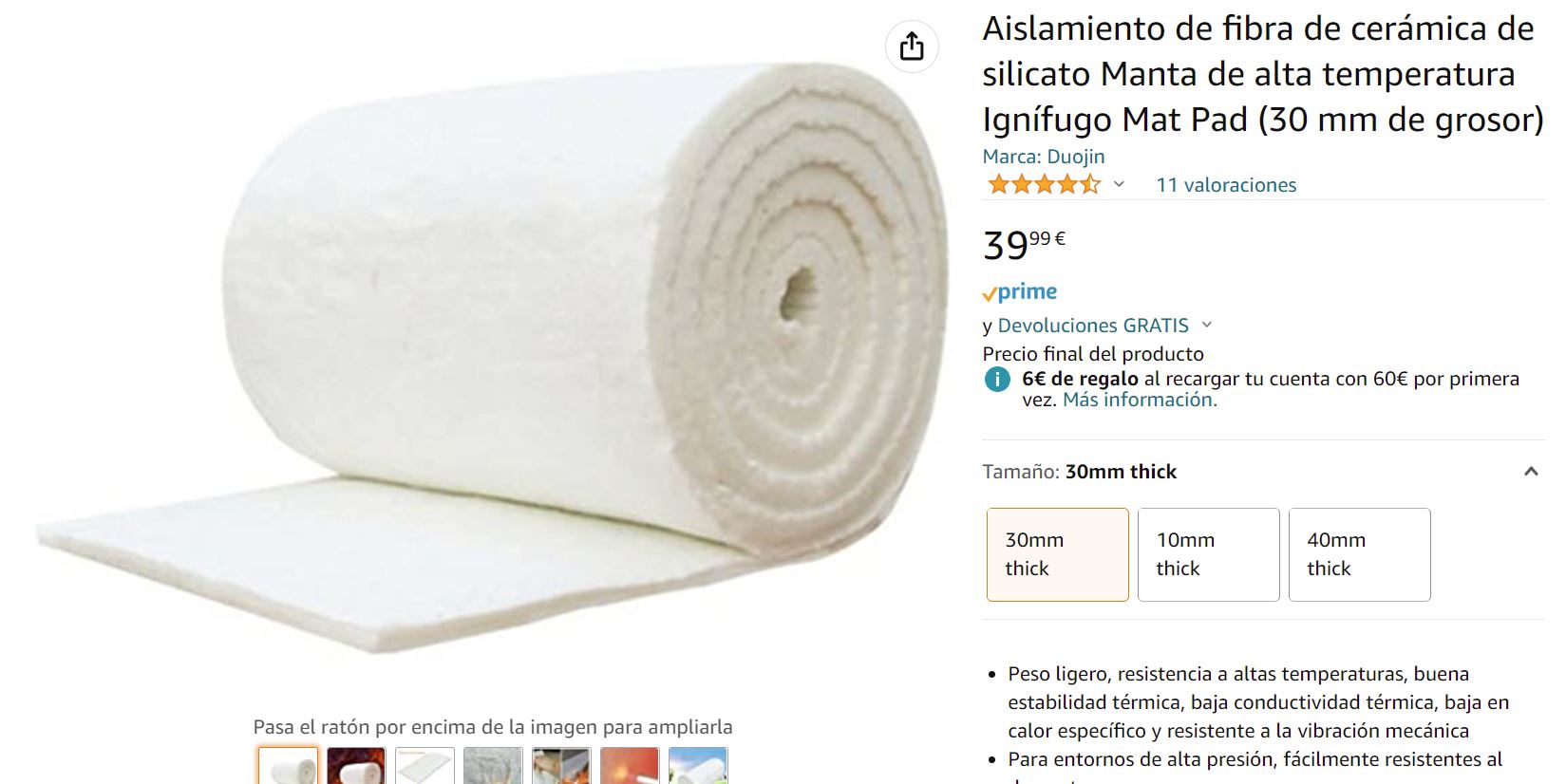Select the orange torch flame thumbnail
1566x784 pixels.
(x=630, y=766)
